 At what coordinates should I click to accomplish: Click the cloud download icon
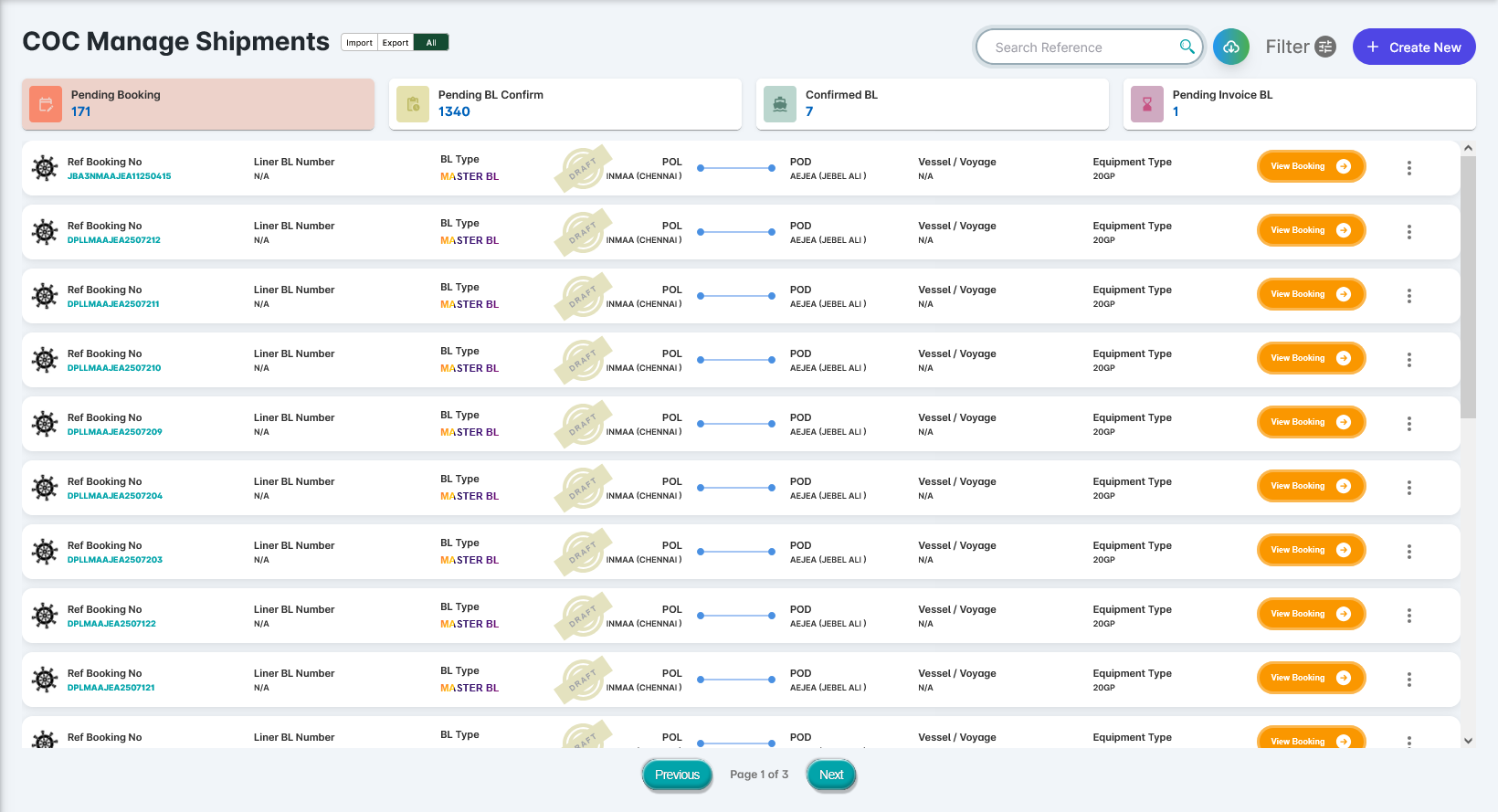point(1230,47)
